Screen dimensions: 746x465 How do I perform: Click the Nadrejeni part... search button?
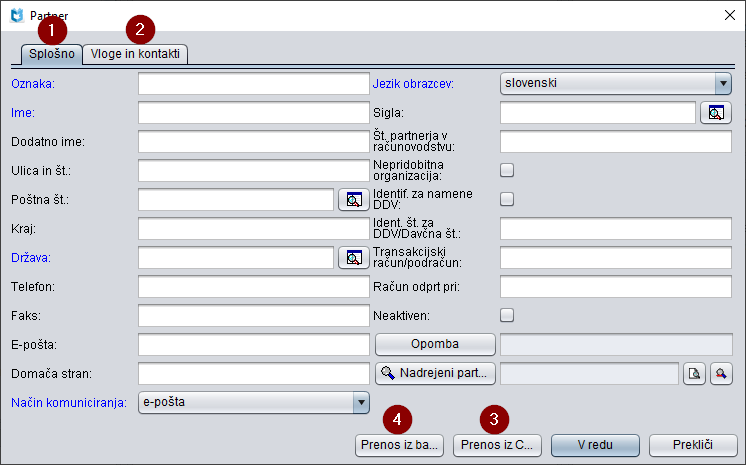click(x=435, y=374)
